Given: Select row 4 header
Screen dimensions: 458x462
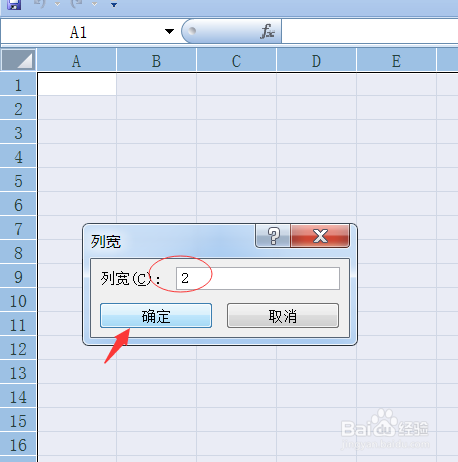Looking at the screenshot, I should pos(18,157).
